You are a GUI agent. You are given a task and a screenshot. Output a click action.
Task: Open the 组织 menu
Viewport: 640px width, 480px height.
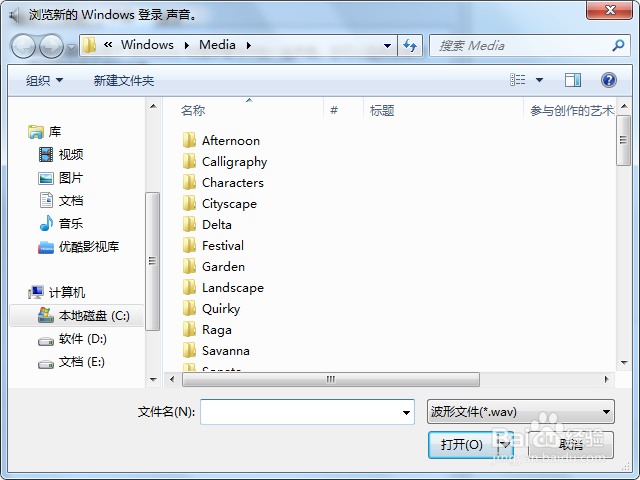point(44,80)
